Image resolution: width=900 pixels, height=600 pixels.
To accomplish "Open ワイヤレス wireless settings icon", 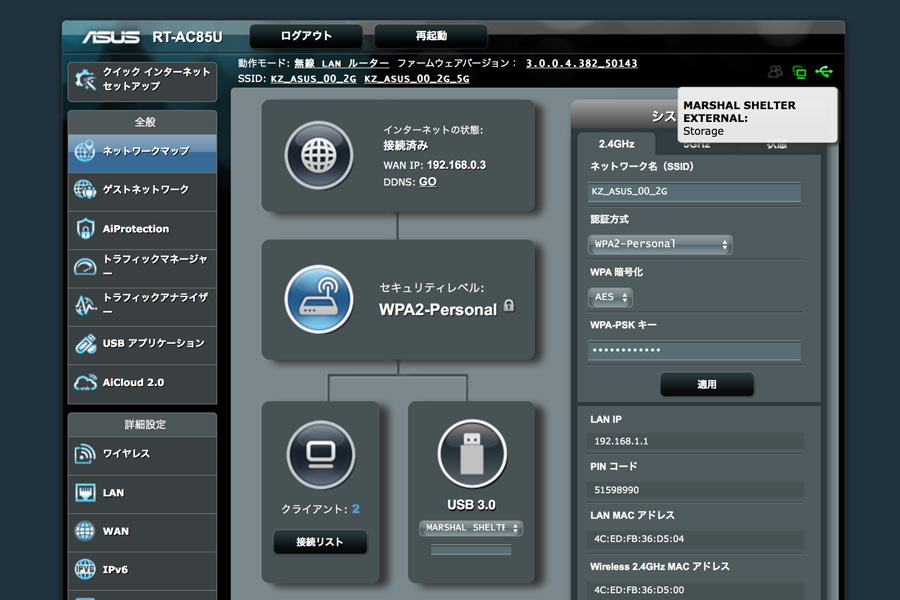I will (85, 454).
